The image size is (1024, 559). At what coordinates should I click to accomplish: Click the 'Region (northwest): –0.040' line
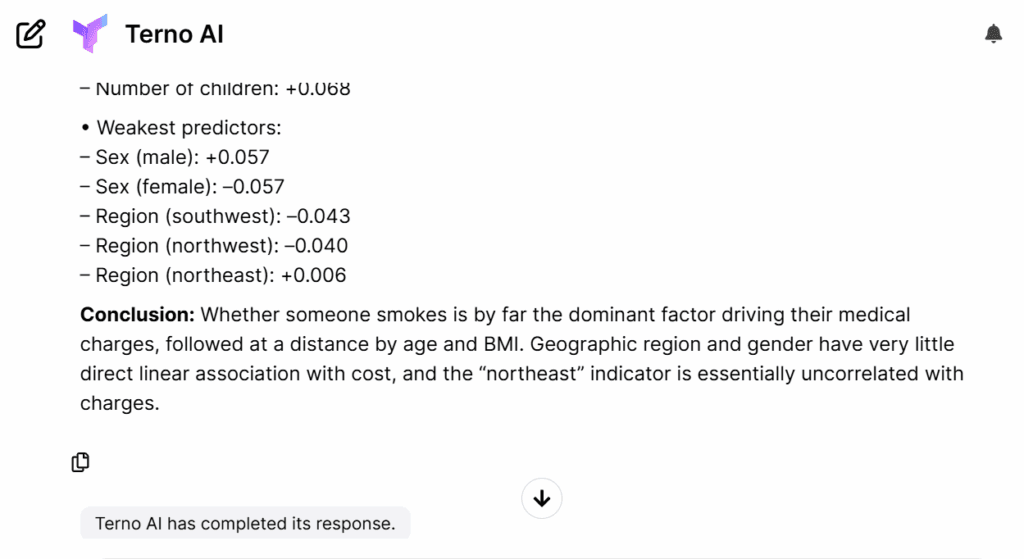point(214,245)
